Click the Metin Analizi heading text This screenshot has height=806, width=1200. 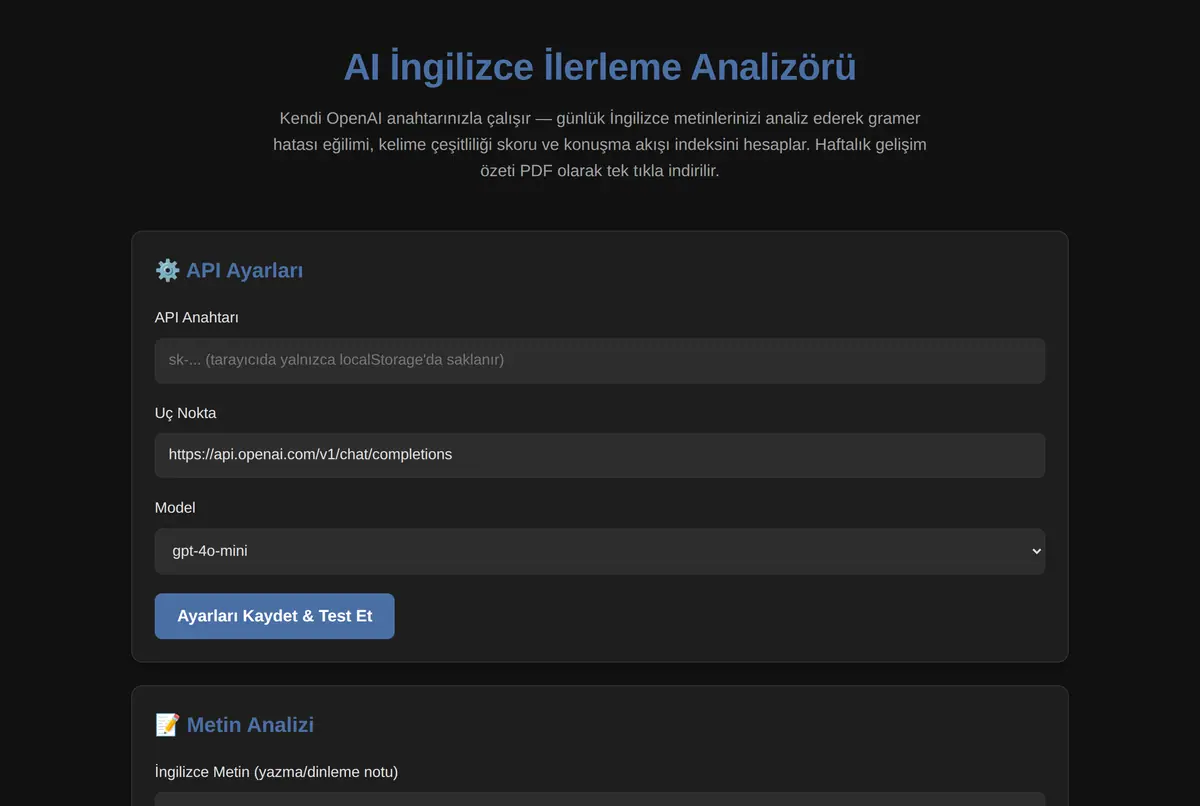tap(250, 725)
